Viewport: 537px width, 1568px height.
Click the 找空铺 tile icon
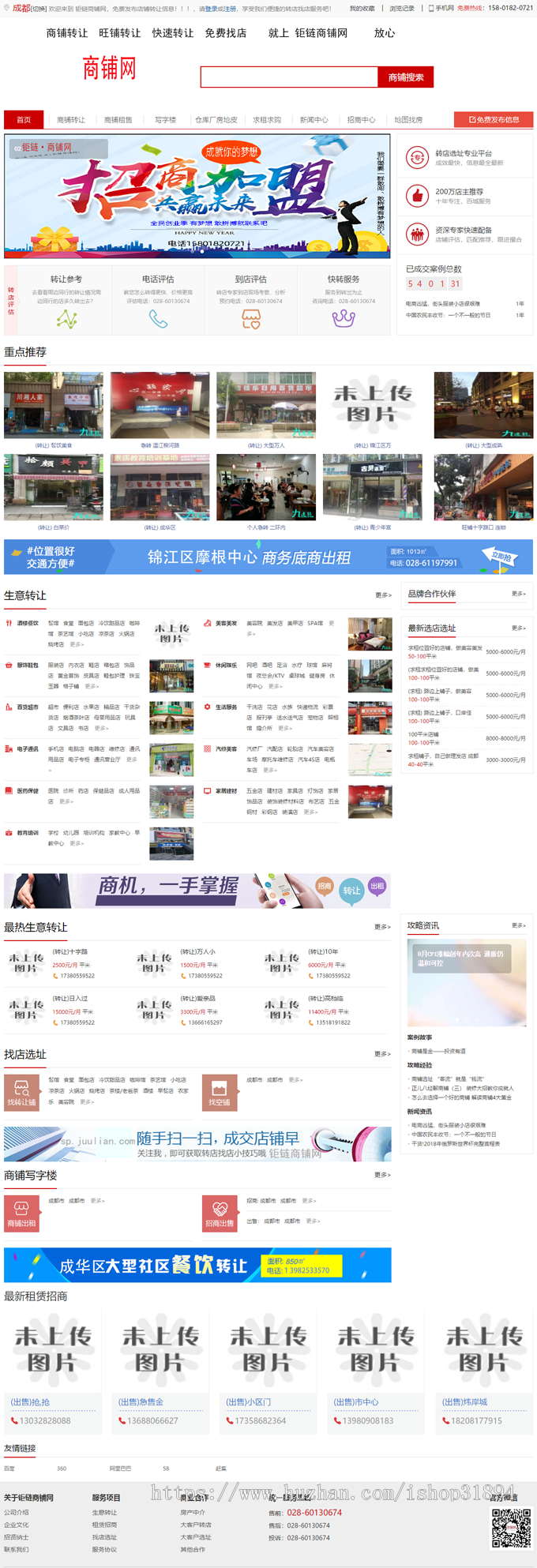click(220, 1093)
